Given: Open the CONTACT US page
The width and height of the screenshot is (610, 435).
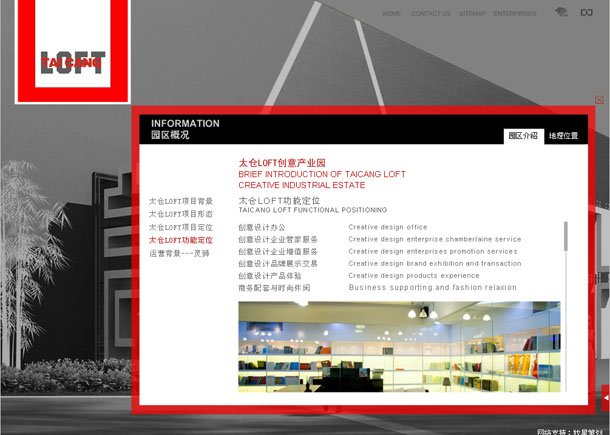Looking at the screenshot, I should tap(431, 14).
